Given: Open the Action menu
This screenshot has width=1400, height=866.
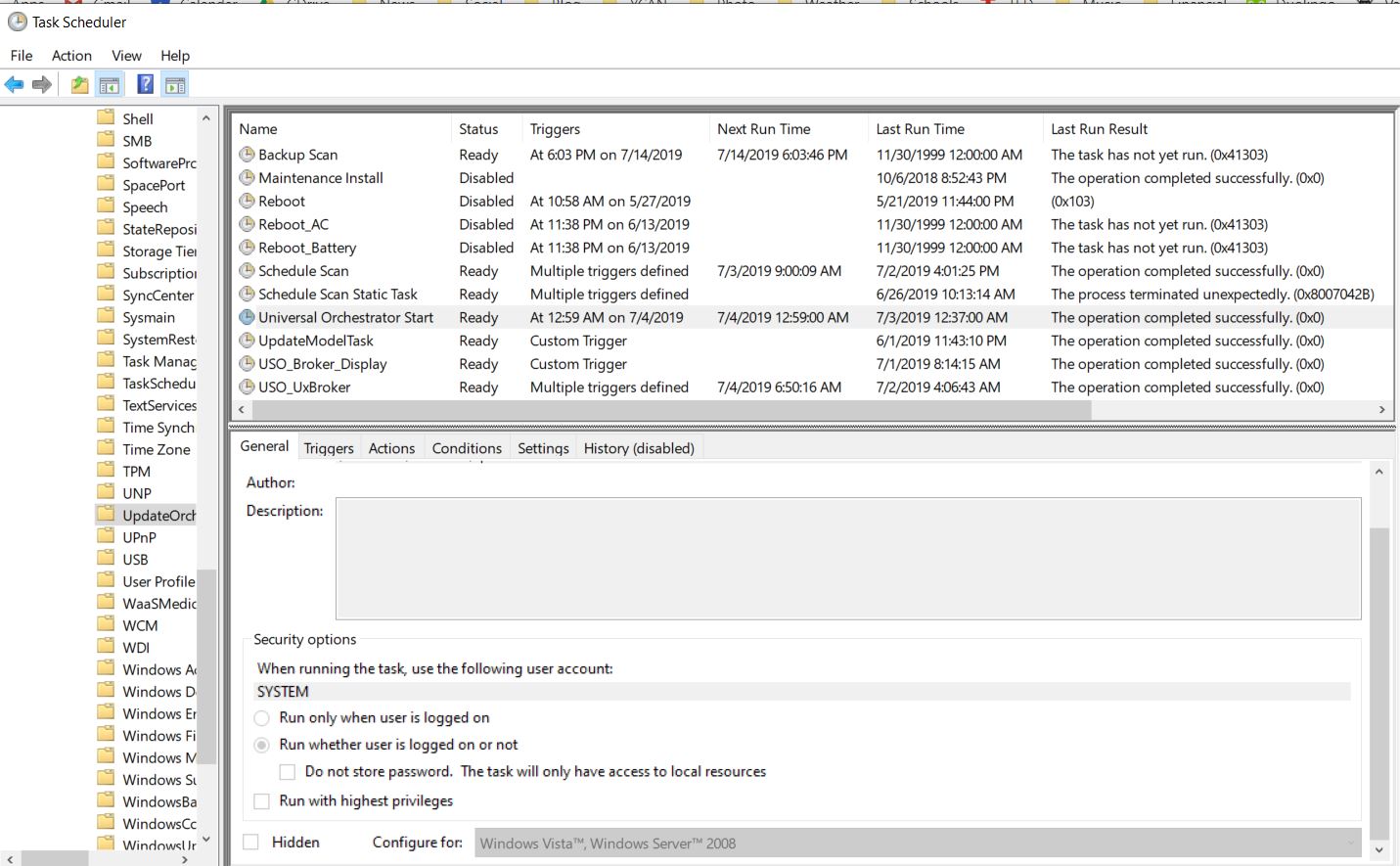Looking at the screenshot, I should pyautogui.click(x=71, y=56).
